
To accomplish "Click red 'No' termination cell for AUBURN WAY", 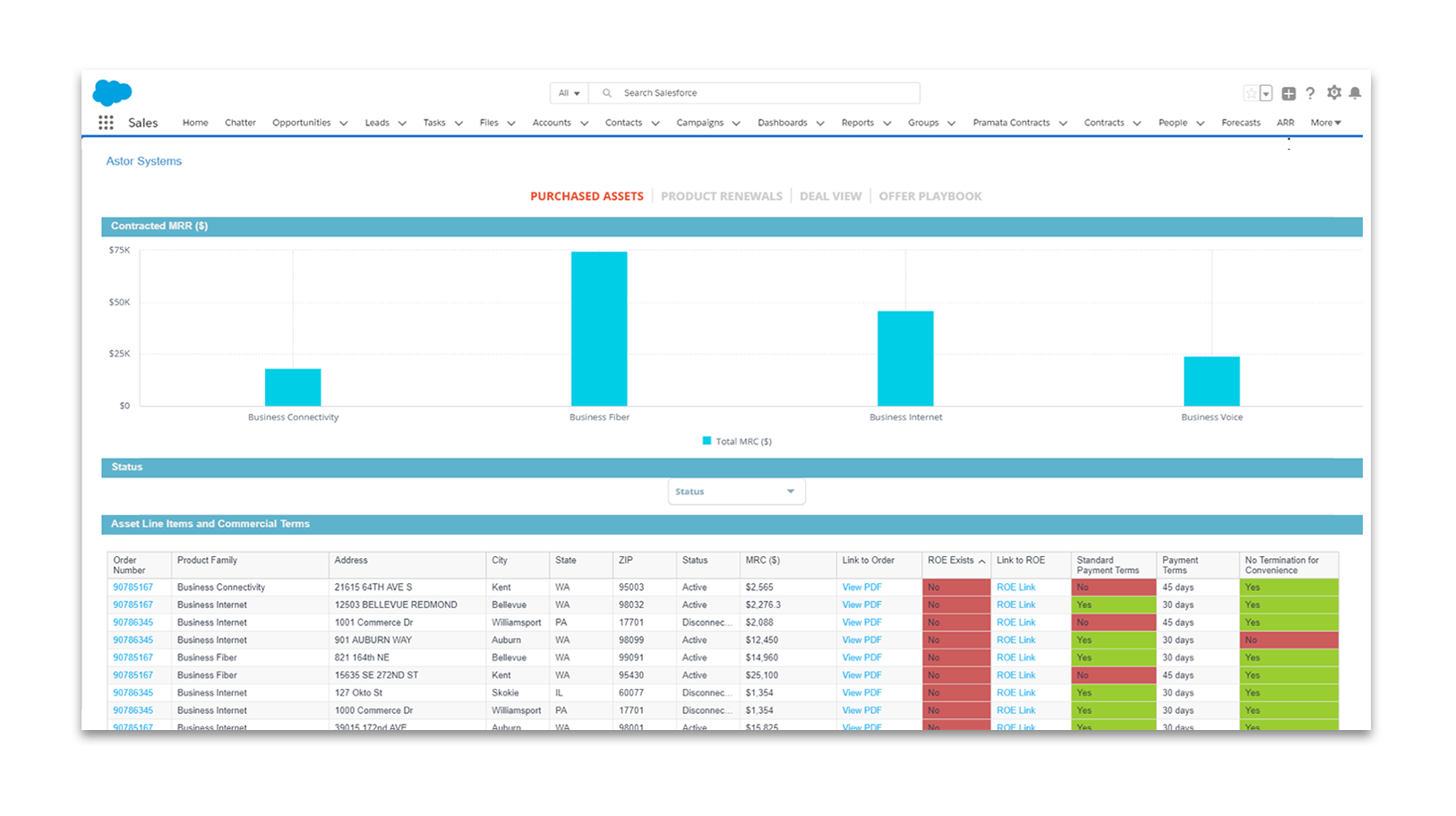I will 1289,640.
